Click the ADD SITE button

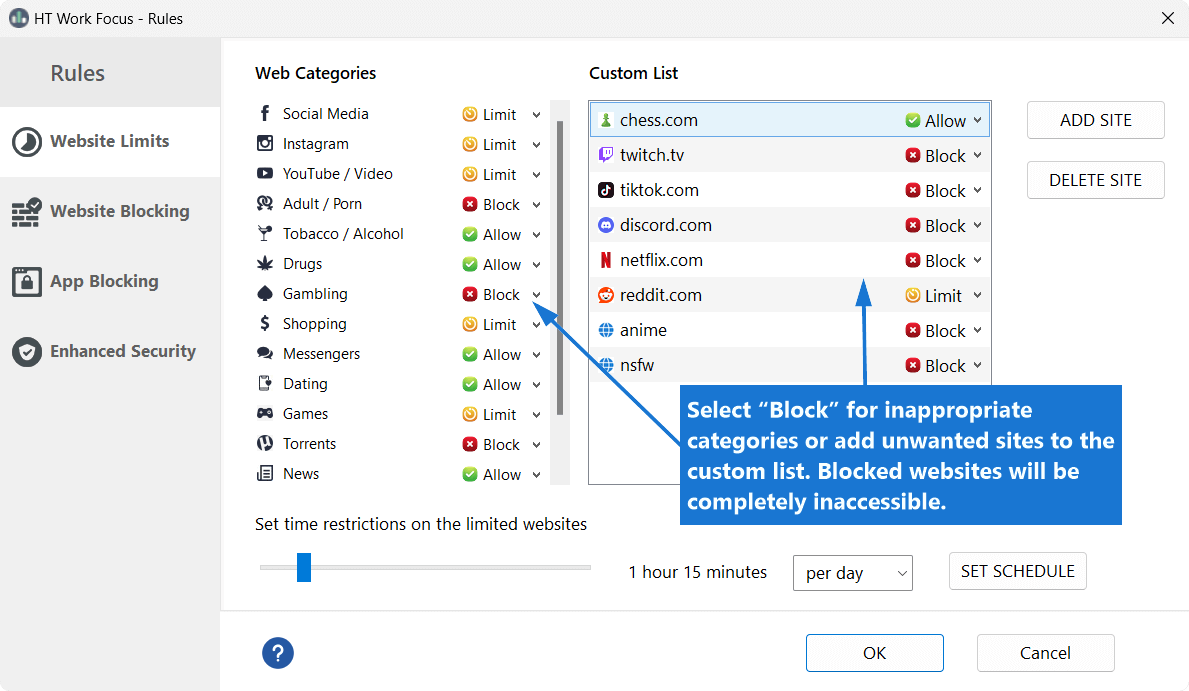point(1096,120)
